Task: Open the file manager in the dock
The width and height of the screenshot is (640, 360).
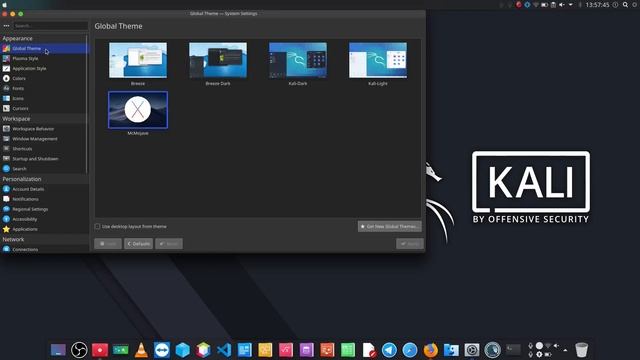Action: click(x=451, y=350)
